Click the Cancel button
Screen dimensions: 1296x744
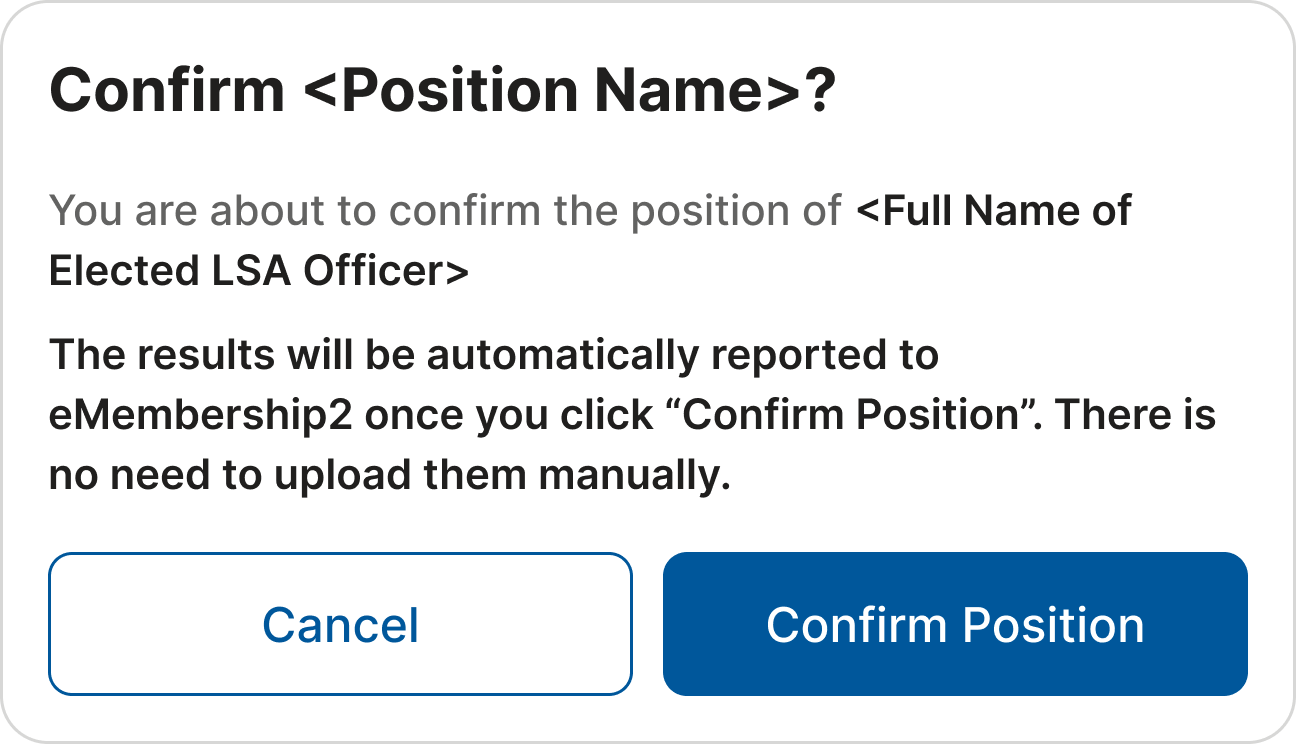pos(340,625)
